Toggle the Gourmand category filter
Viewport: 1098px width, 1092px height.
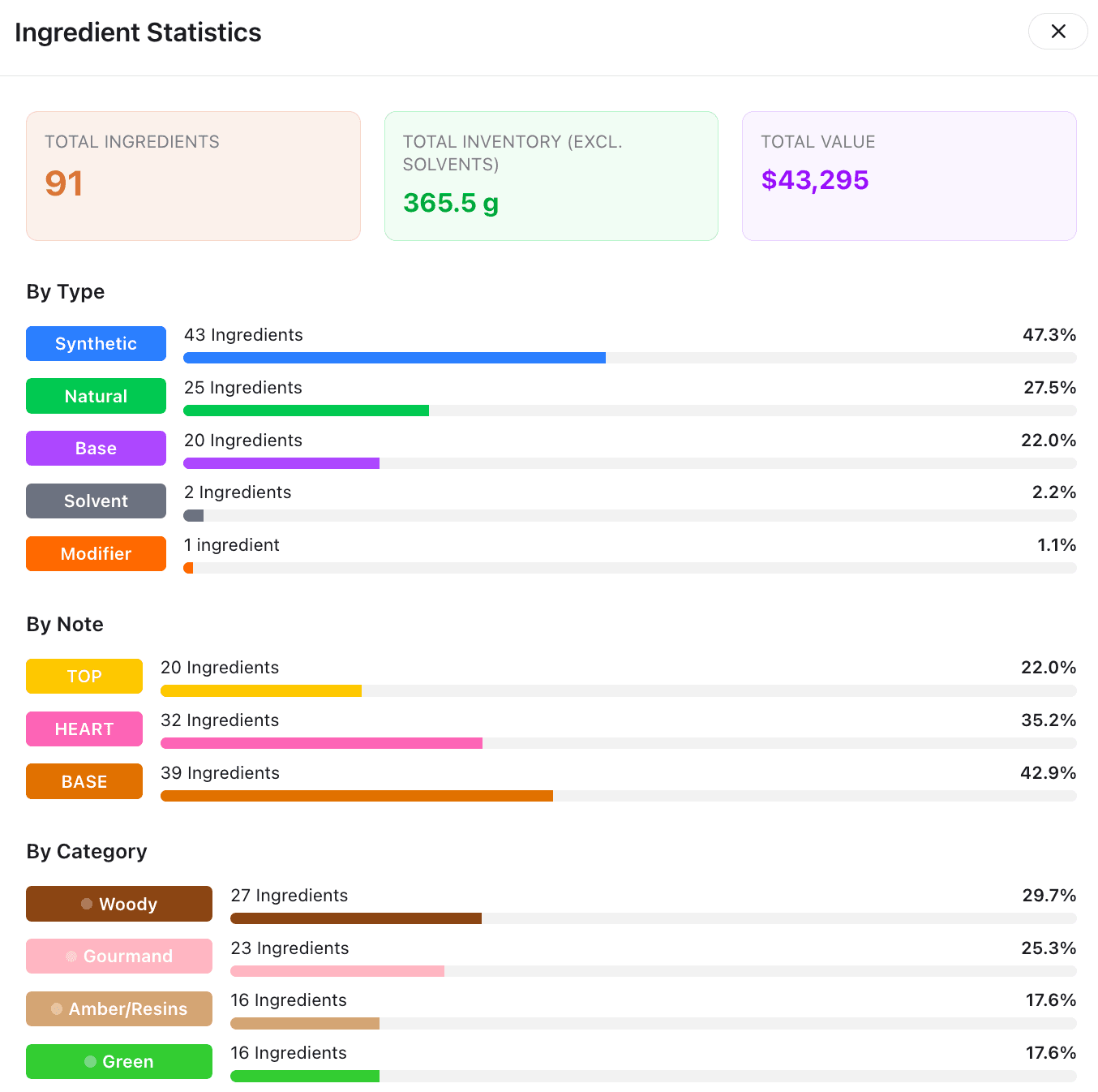tap(118, 956)
